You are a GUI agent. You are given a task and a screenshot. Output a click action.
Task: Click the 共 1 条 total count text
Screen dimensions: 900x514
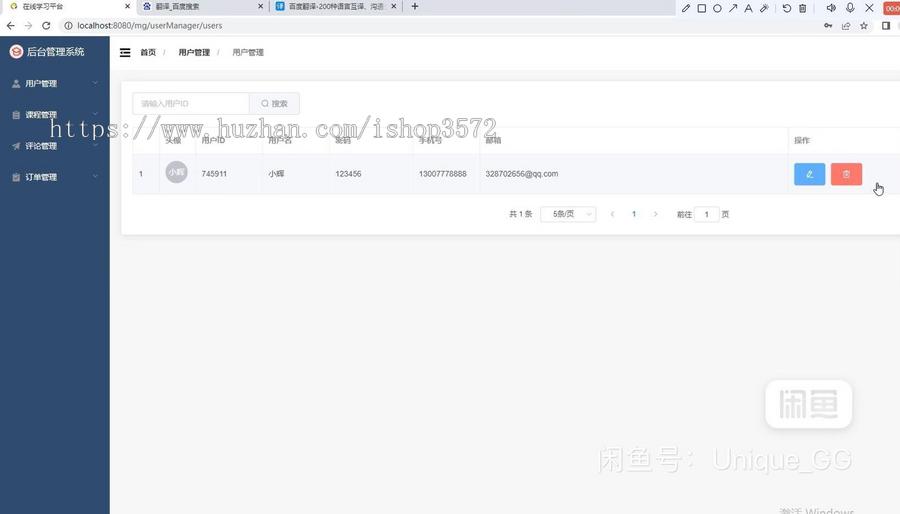pyautogui.click(x=521, y=214)
